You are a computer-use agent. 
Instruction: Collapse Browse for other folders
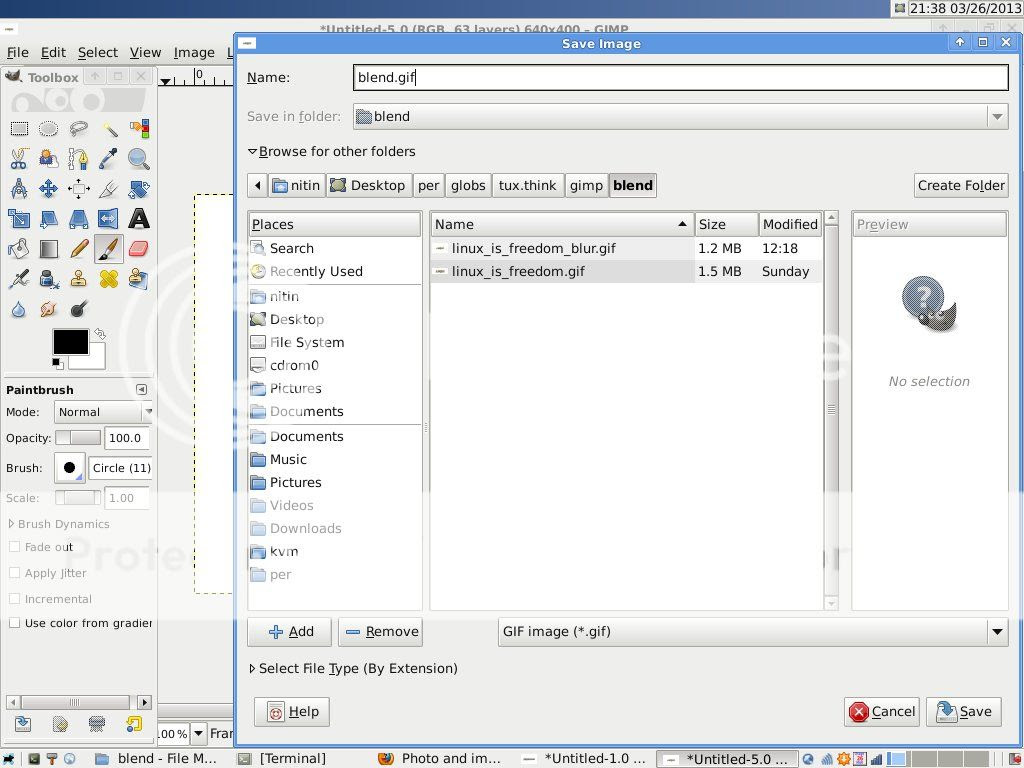pyautogui.click(x=252, y=152)
